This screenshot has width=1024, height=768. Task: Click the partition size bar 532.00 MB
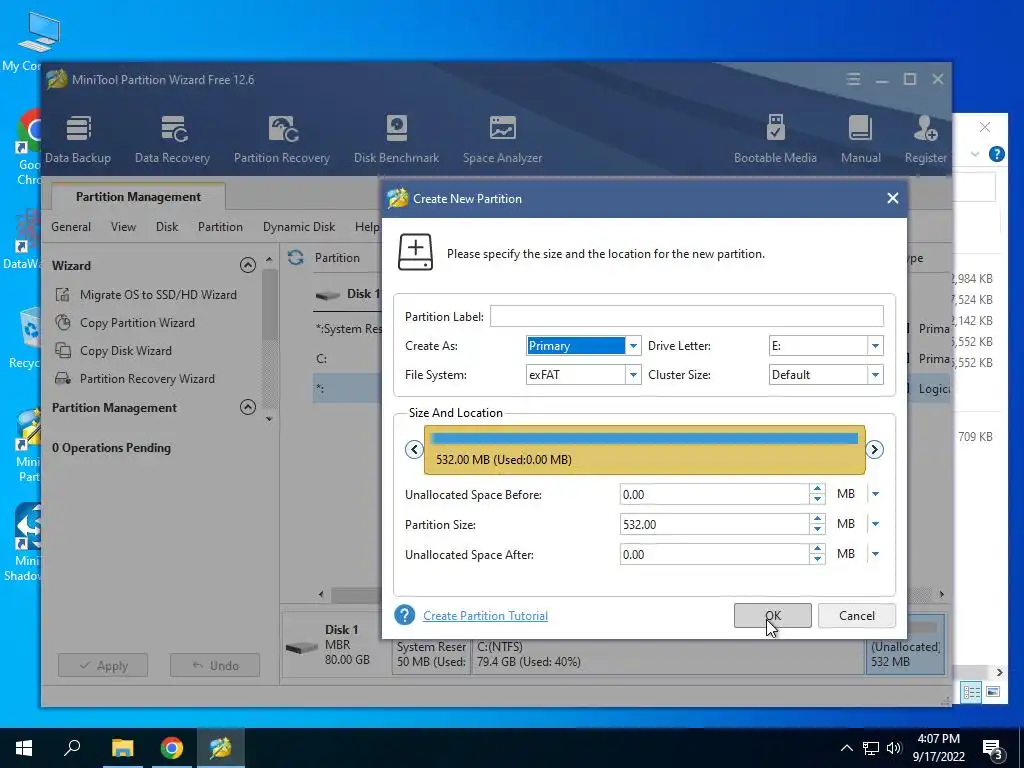coord(645,450)
